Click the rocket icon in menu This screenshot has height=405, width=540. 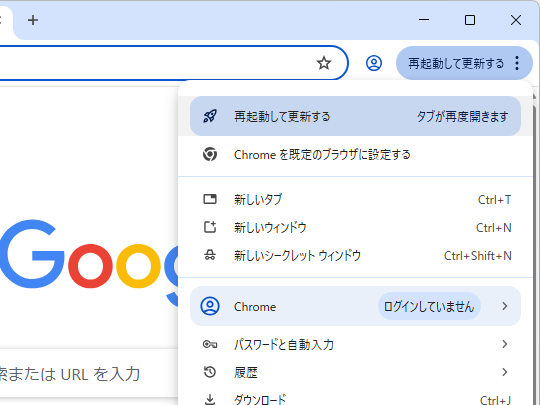click(210, 116)
